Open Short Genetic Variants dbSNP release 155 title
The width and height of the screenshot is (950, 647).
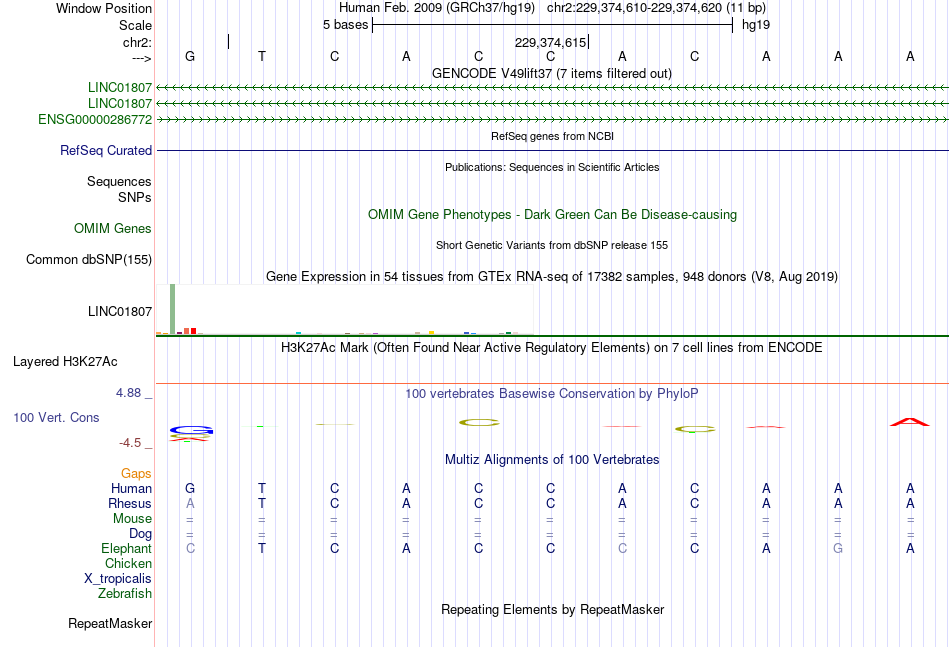(552, 245)
